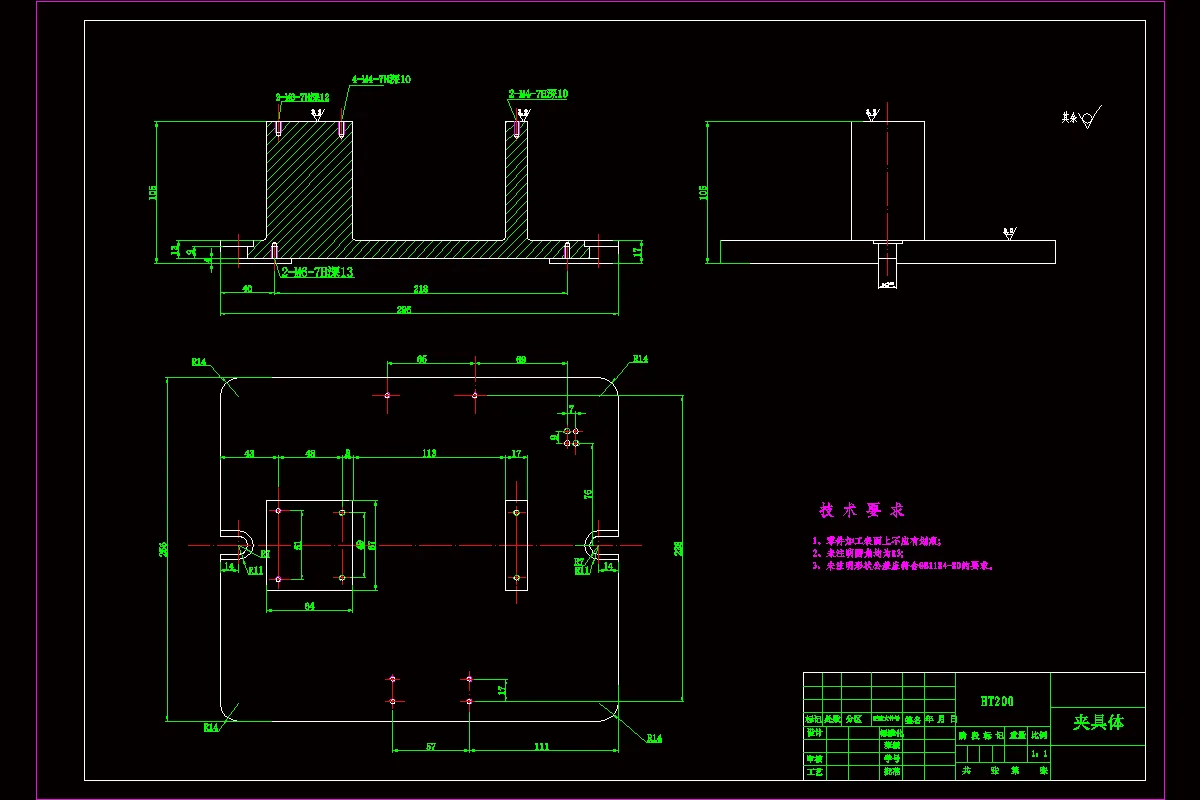Click the 48 dimension in plan view
The image size is (1200, 800).
[x=310, y=453]
